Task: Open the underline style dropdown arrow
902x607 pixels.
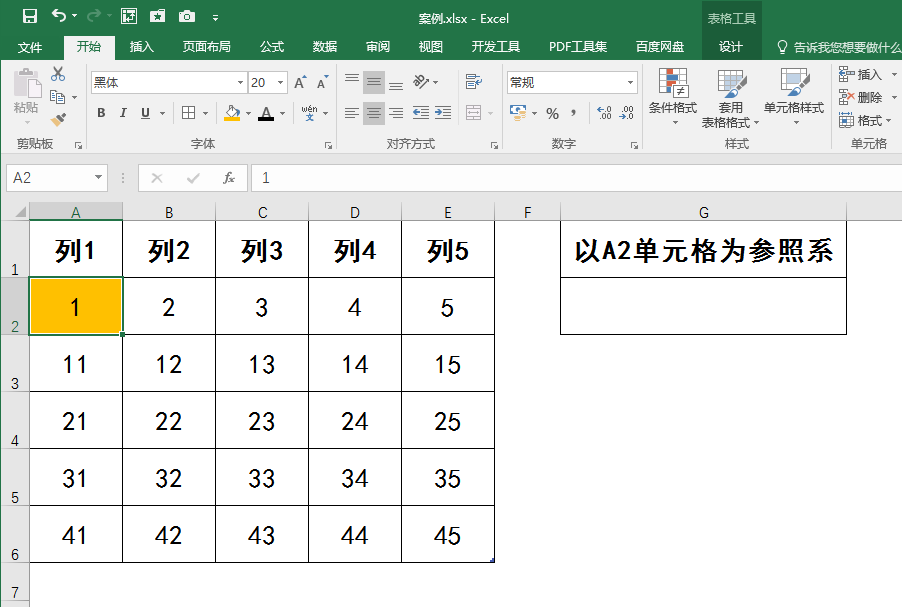Action: [x=162, y=113]
